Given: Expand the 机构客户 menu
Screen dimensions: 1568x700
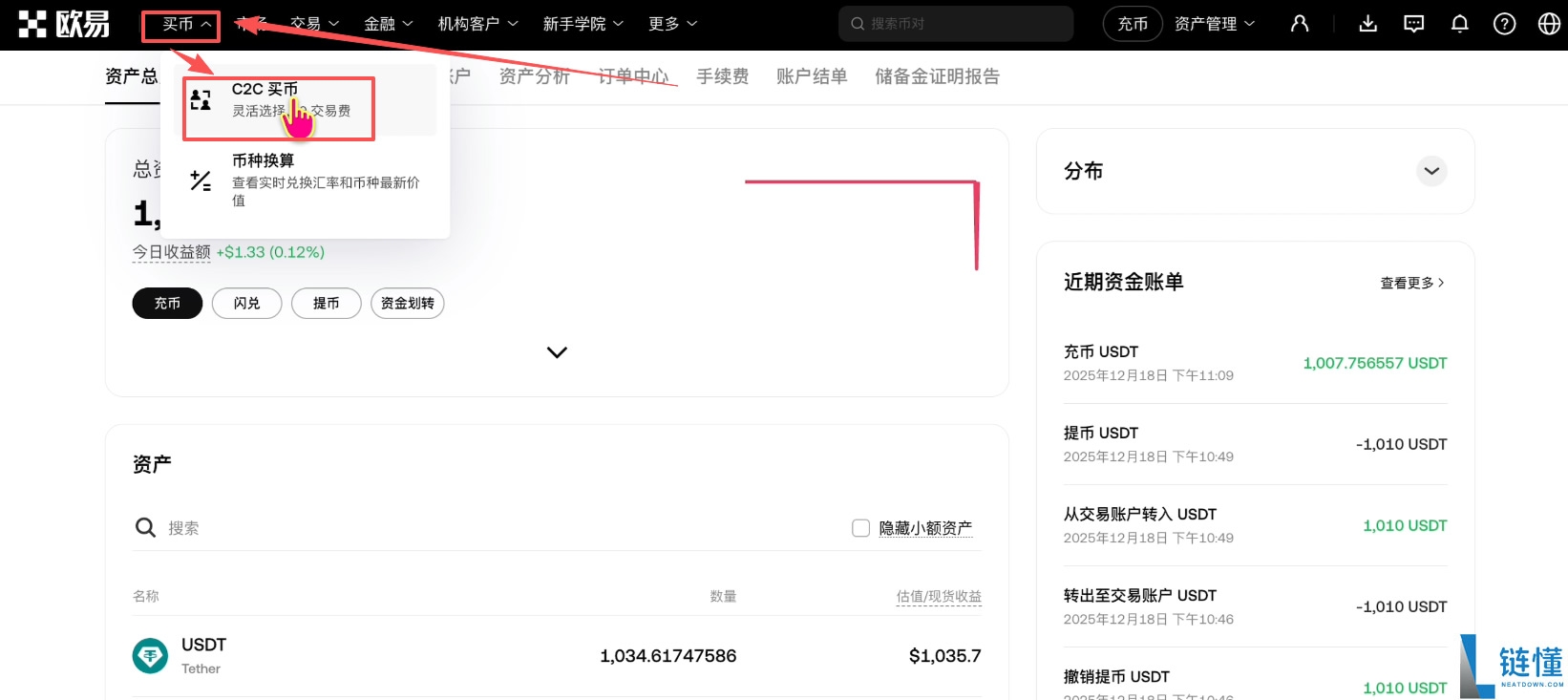Looking at the screenshot, I should pos(478,24).
